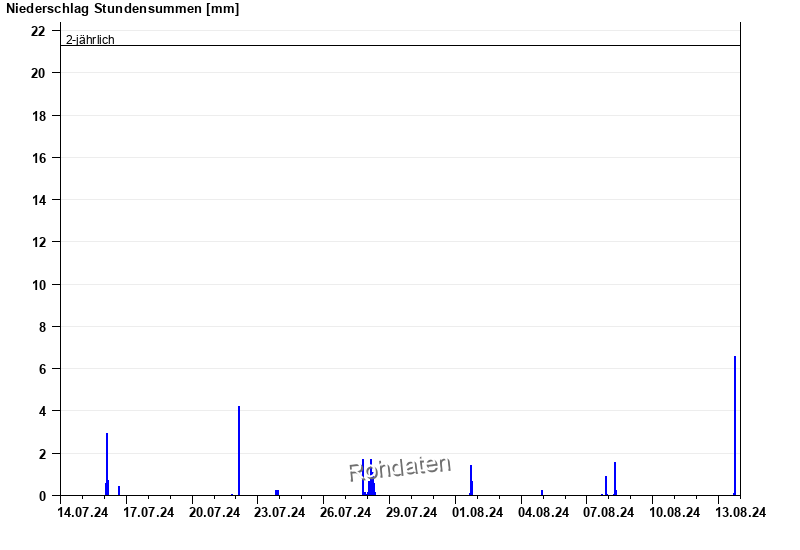Click the 07.08.24 date label
The height and width of the screenshot is (550, 800).
coord(609,513)
